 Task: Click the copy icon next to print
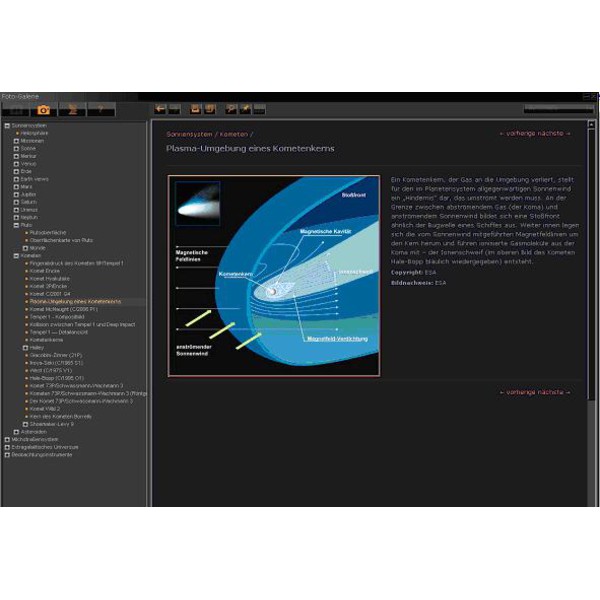[210, 109]
